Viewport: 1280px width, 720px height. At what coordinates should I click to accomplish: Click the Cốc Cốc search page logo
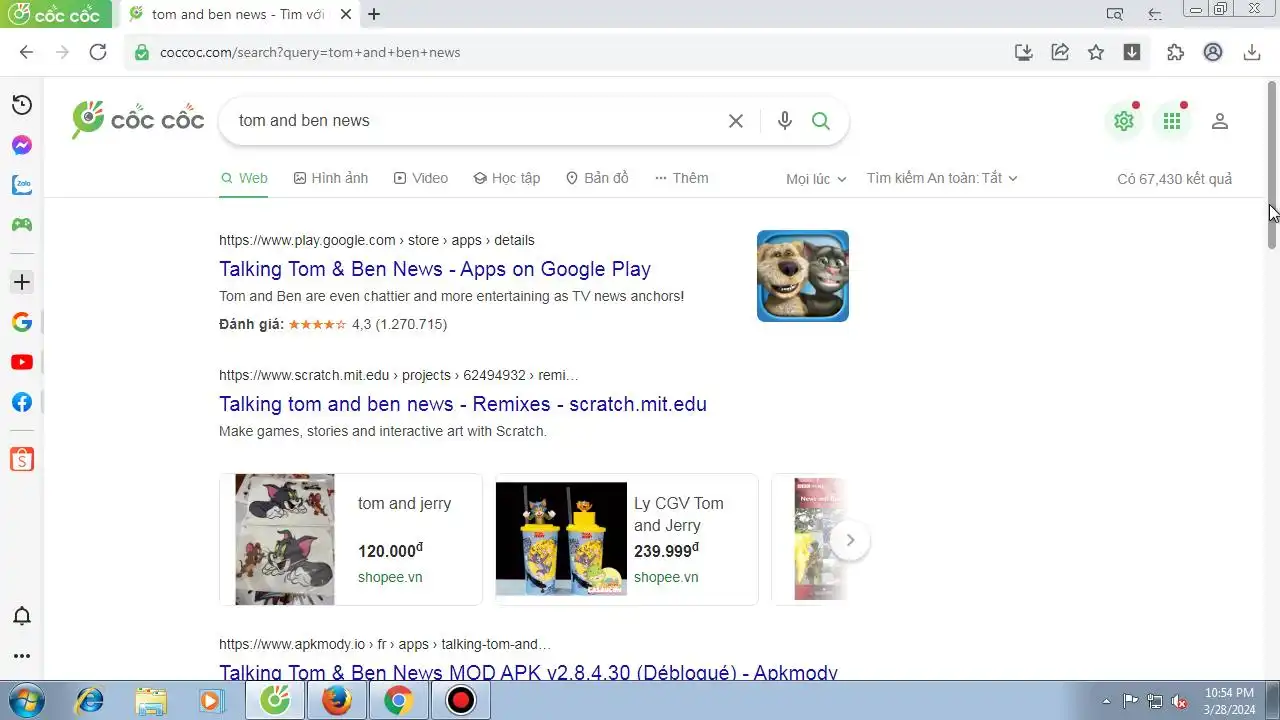tap(138, 120)
